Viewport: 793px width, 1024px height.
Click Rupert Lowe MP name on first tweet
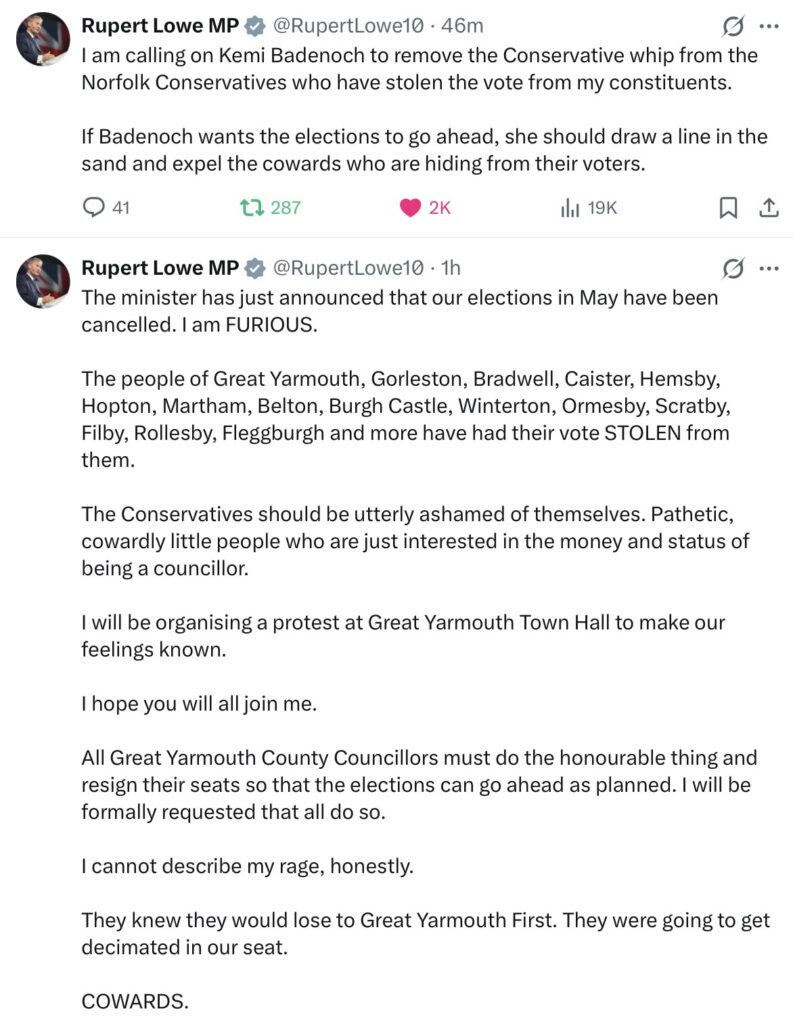point(159,26)
